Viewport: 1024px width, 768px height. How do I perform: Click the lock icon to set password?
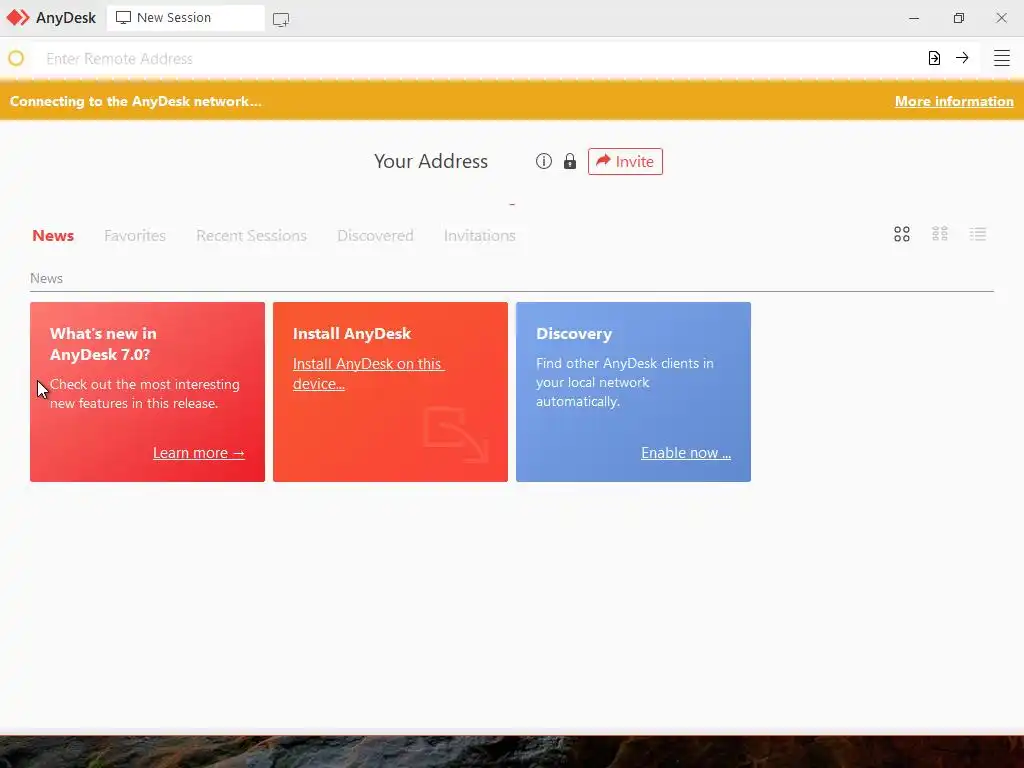coord(569,161)
